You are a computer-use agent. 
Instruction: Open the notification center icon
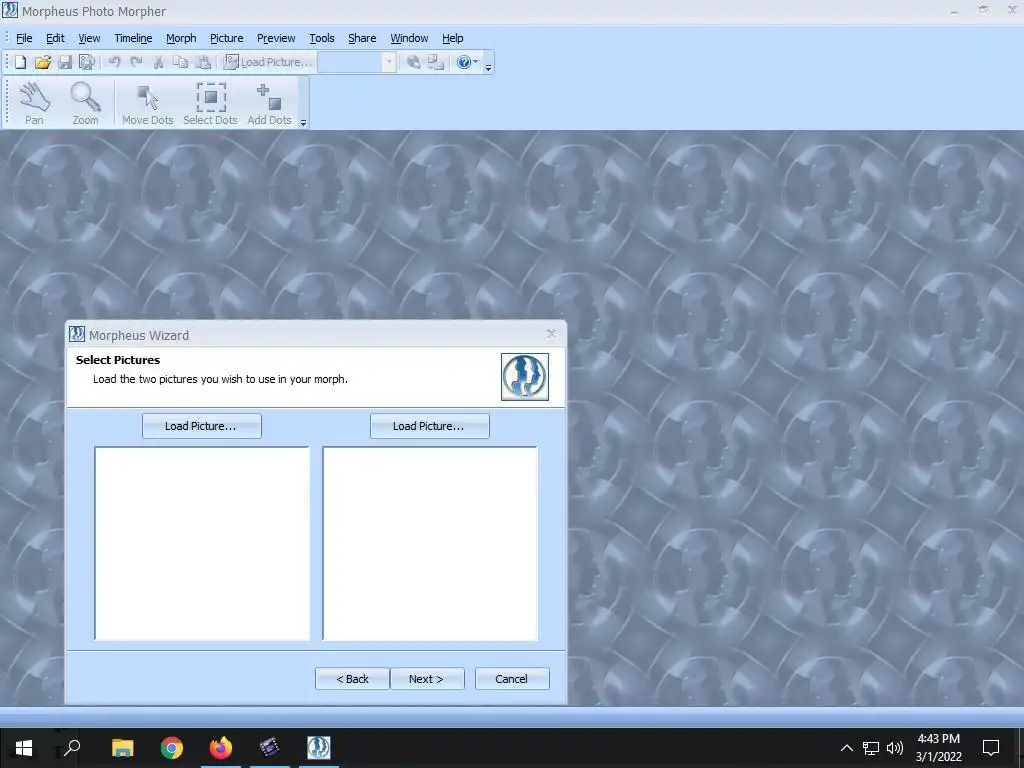991,748
